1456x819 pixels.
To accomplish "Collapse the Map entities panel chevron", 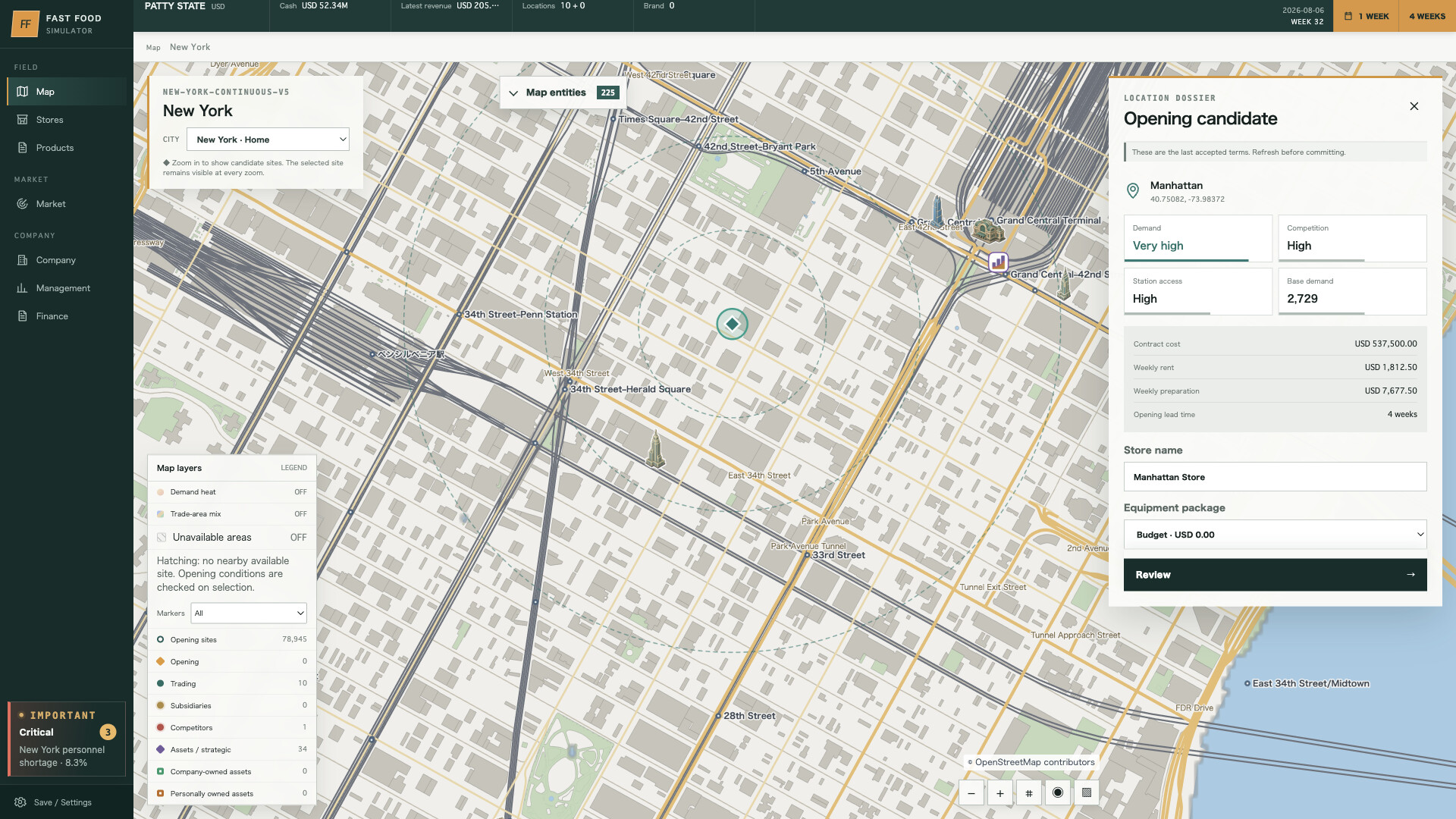I will tap(513, 93).
